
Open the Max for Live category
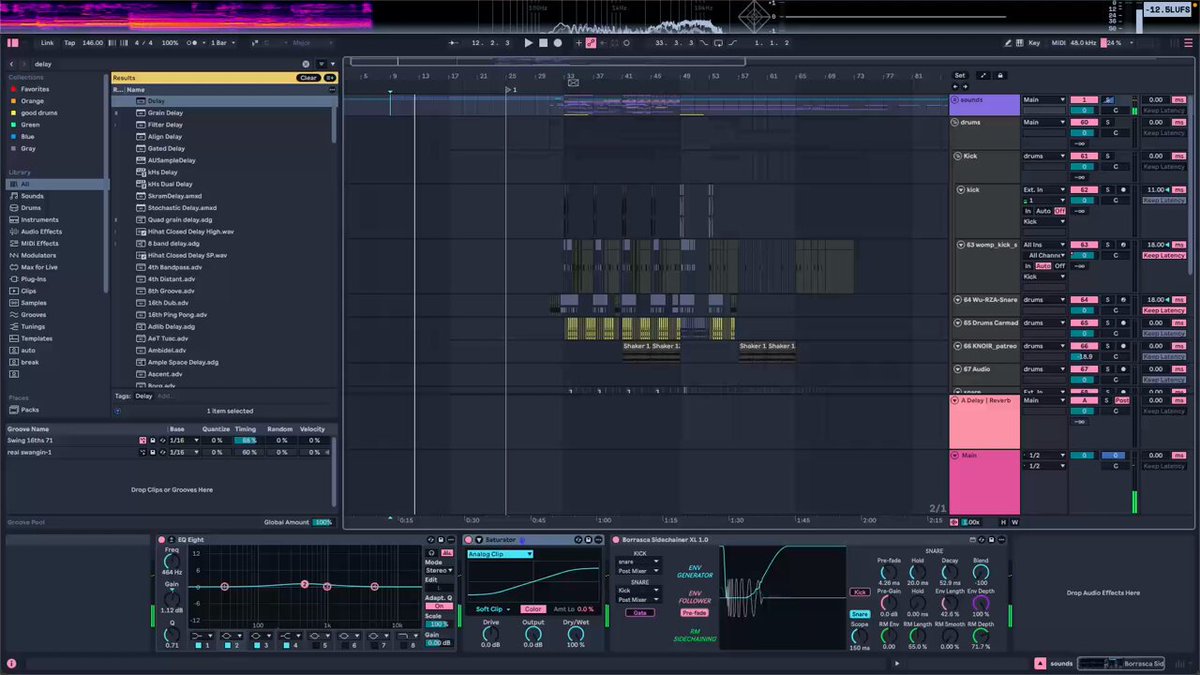click(x=39, y=267)
